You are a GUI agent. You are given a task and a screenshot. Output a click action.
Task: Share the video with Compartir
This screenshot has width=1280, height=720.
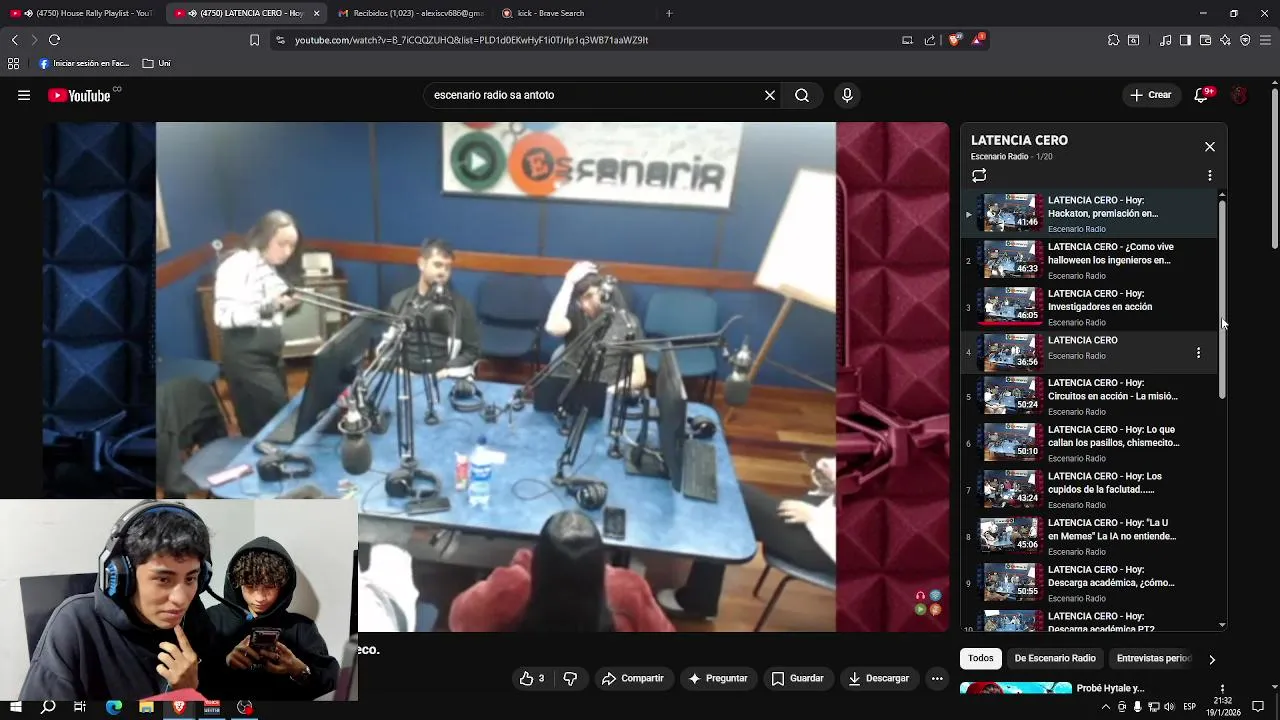pos(632,678)
